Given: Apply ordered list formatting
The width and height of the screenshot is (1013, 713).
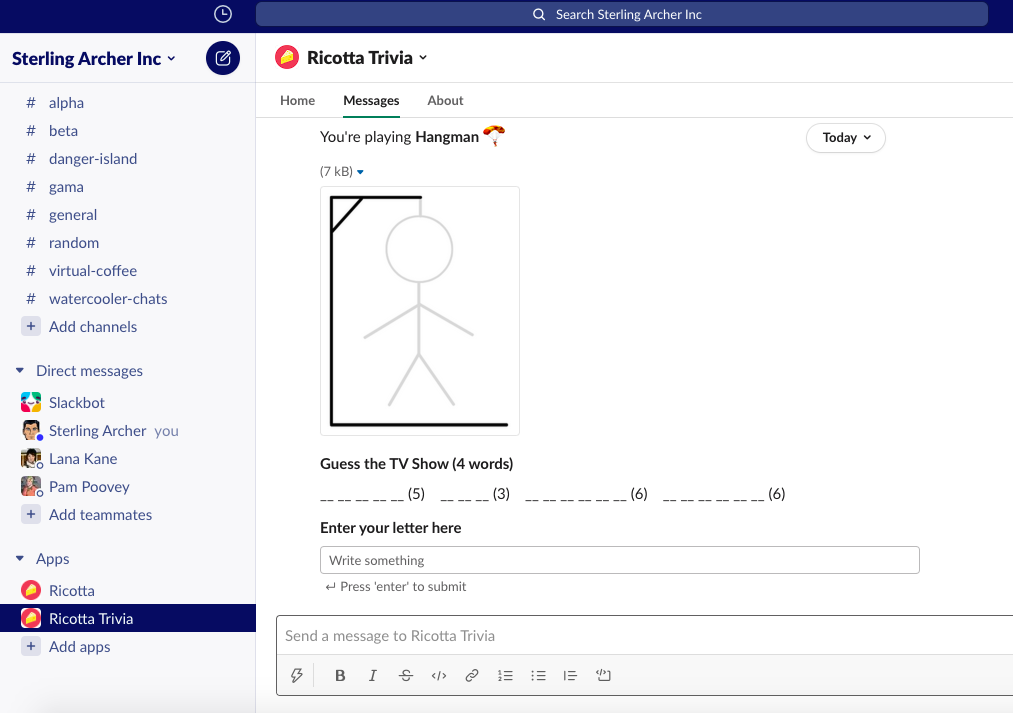Looking at the screenshot, I should click(x=505, y=676).
